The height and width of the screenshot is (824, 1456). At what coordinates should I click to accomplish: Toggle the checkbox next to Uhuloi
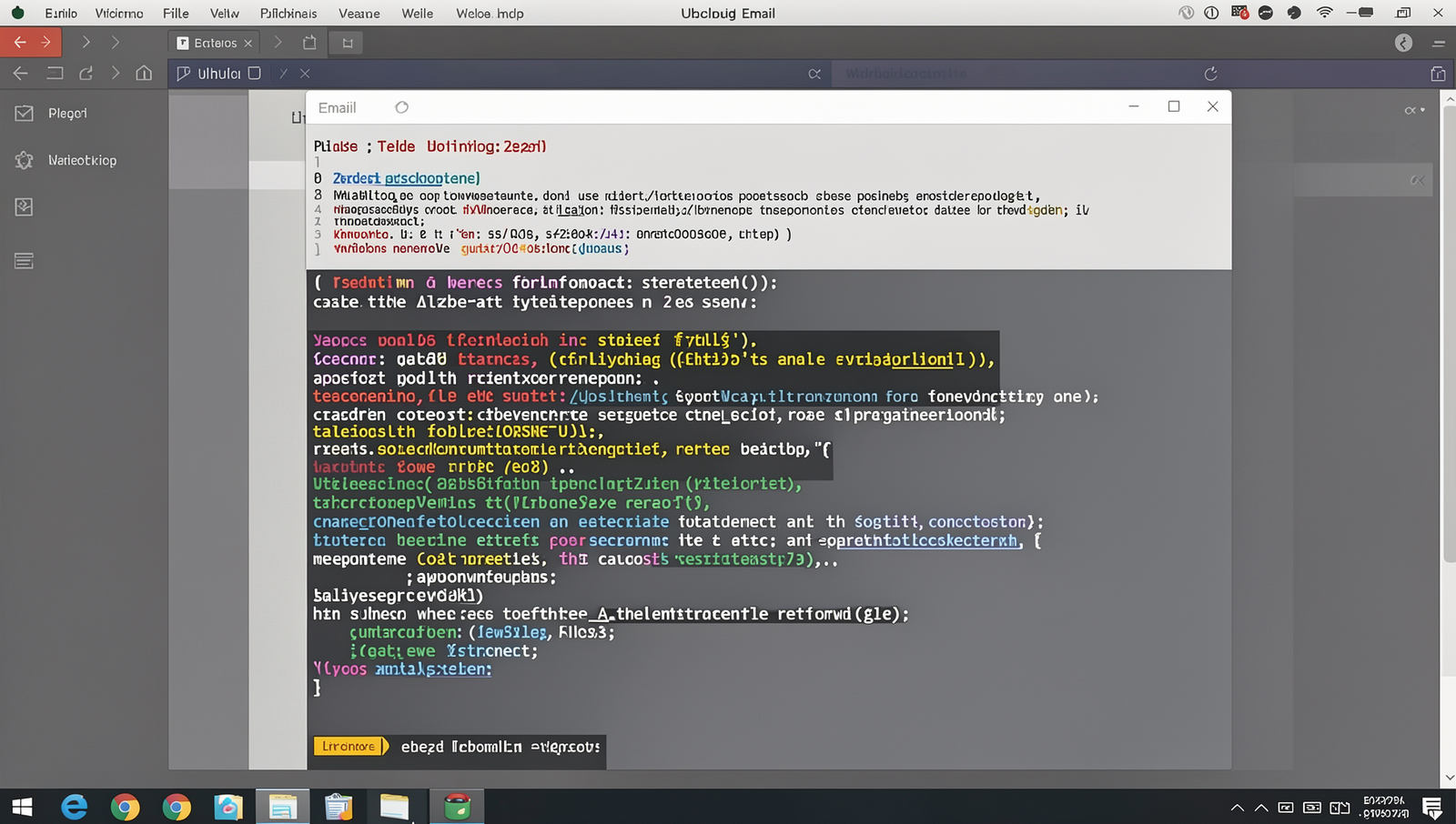pos(255,73)
